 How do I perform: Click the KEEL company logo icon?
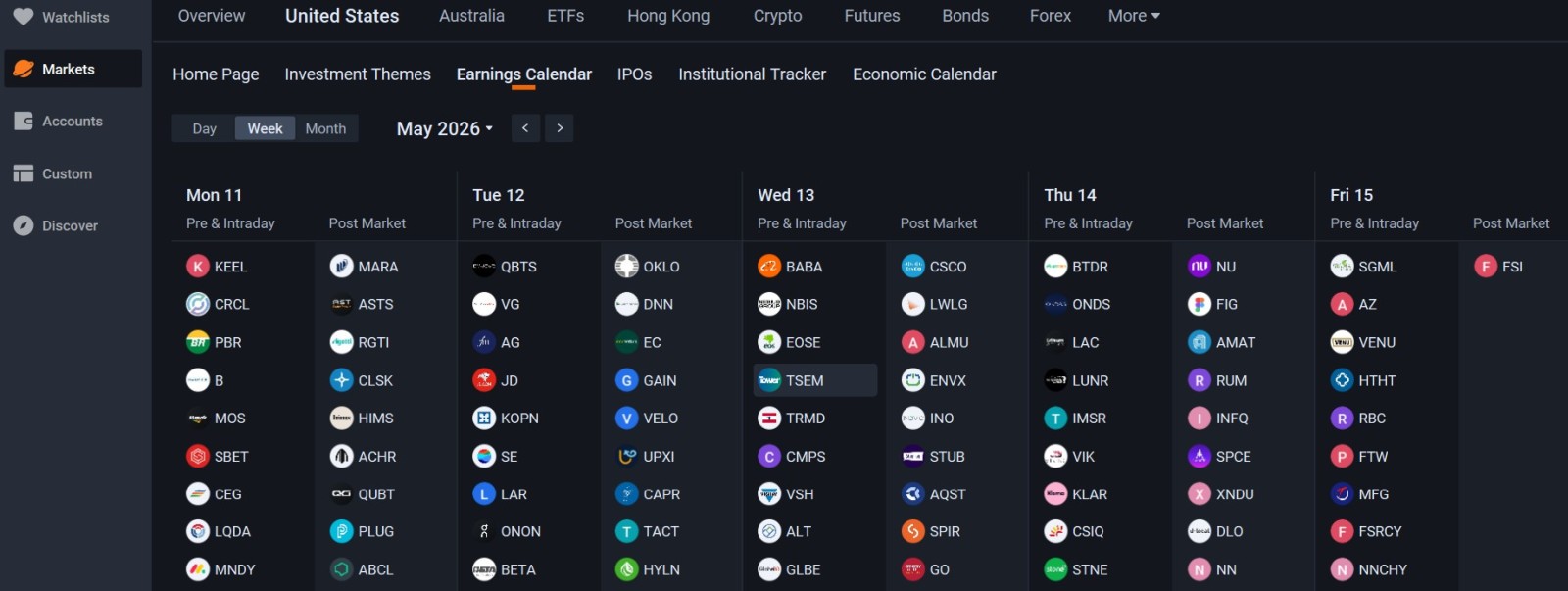[198, 266]
